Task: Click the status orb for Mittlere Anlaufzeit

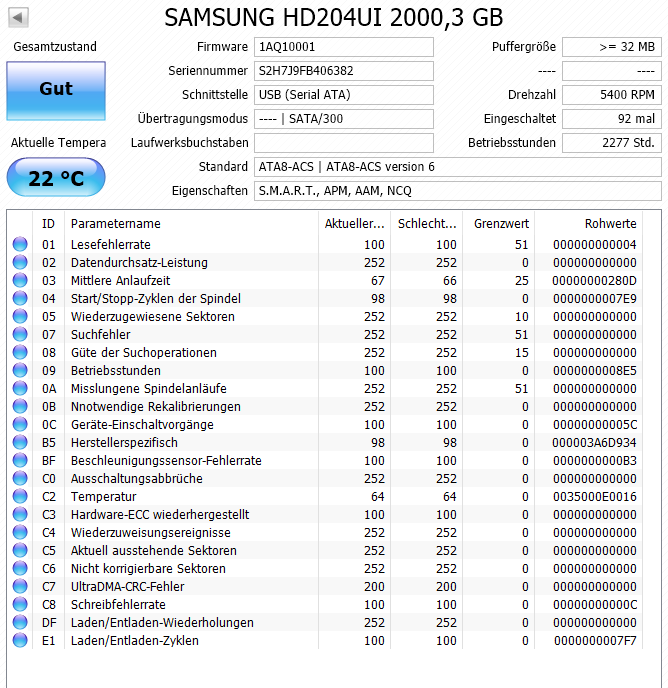Action: [x=20, y=280]
